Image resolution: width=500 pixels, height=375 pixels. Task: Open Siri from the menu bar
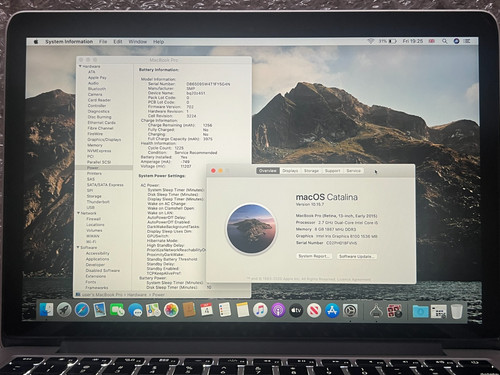click(456, 41)
